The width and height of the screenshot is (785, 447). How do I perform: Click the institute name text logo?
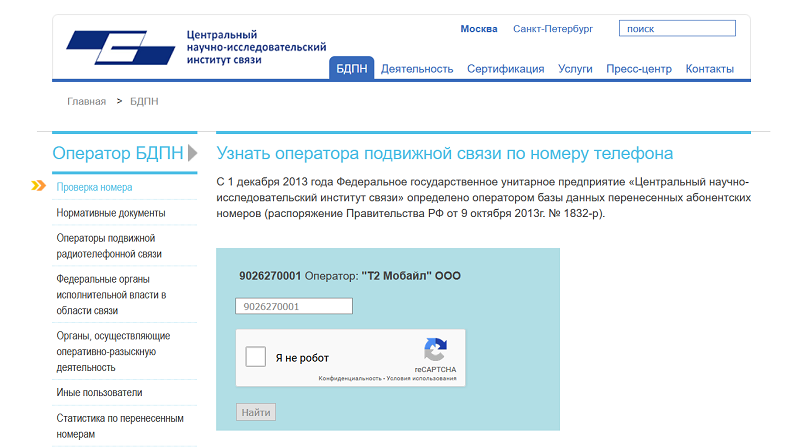pos(256,47)
